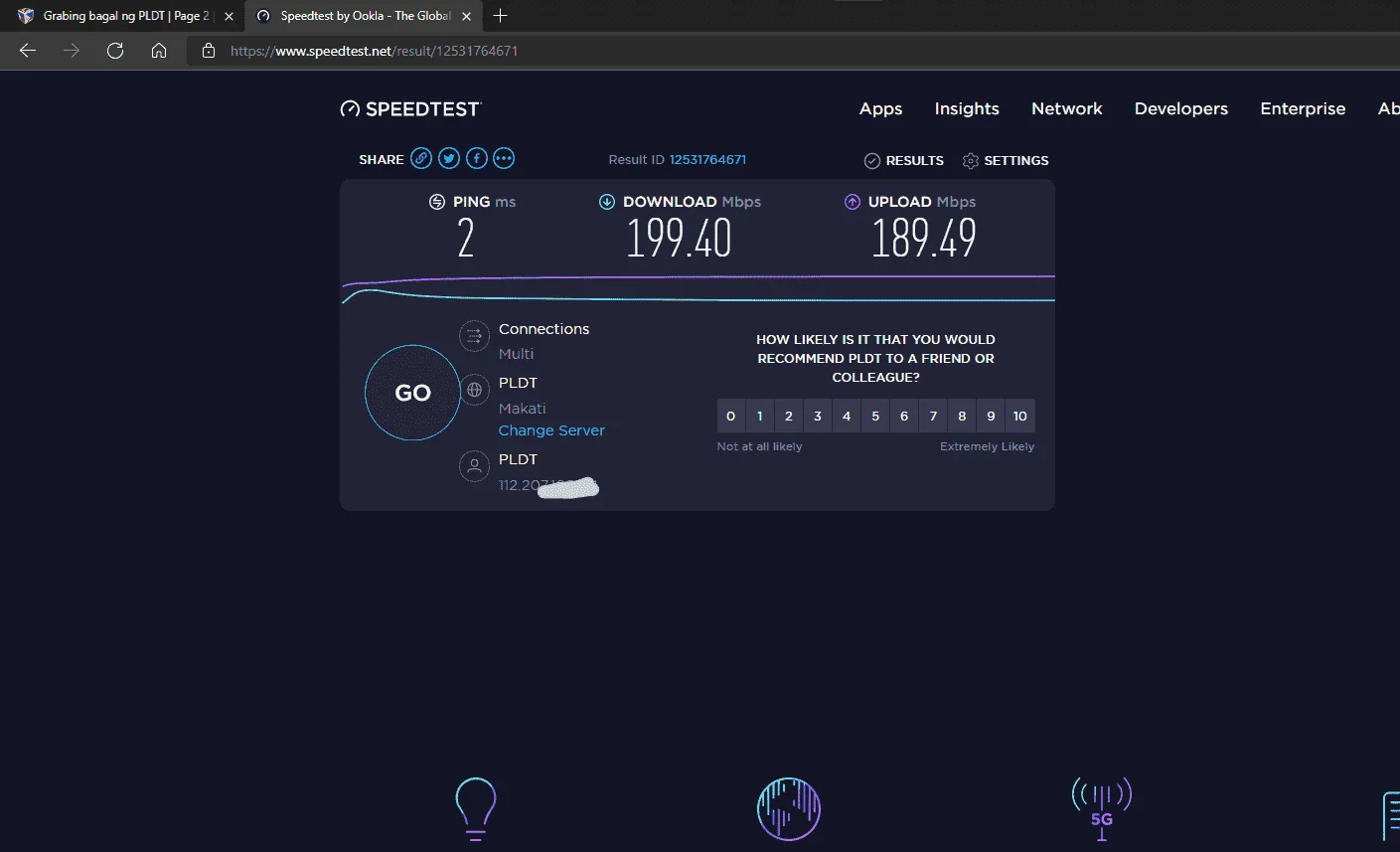Open Result ID 12531764671 link
The height and width of the screenshot is (852, 1400).
coord(707,160)
